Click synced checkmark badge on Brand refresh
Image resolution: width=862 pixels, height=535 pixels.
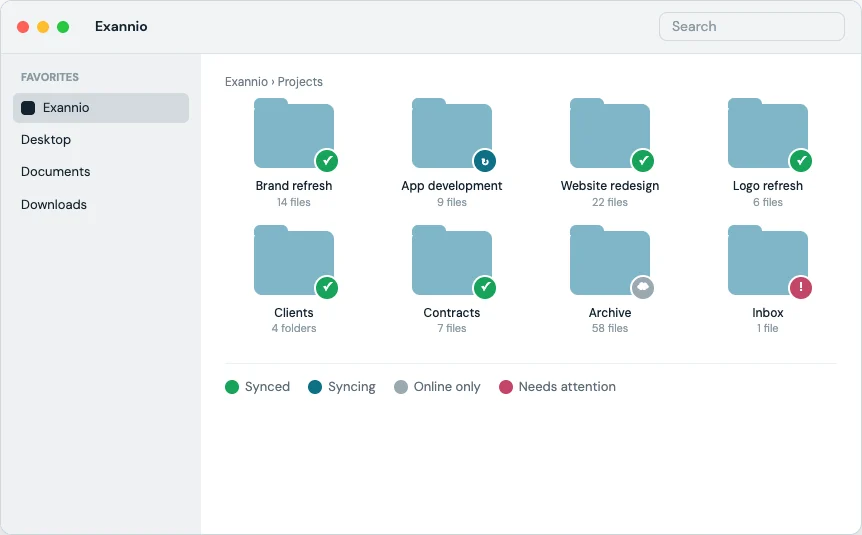point(327,161)
